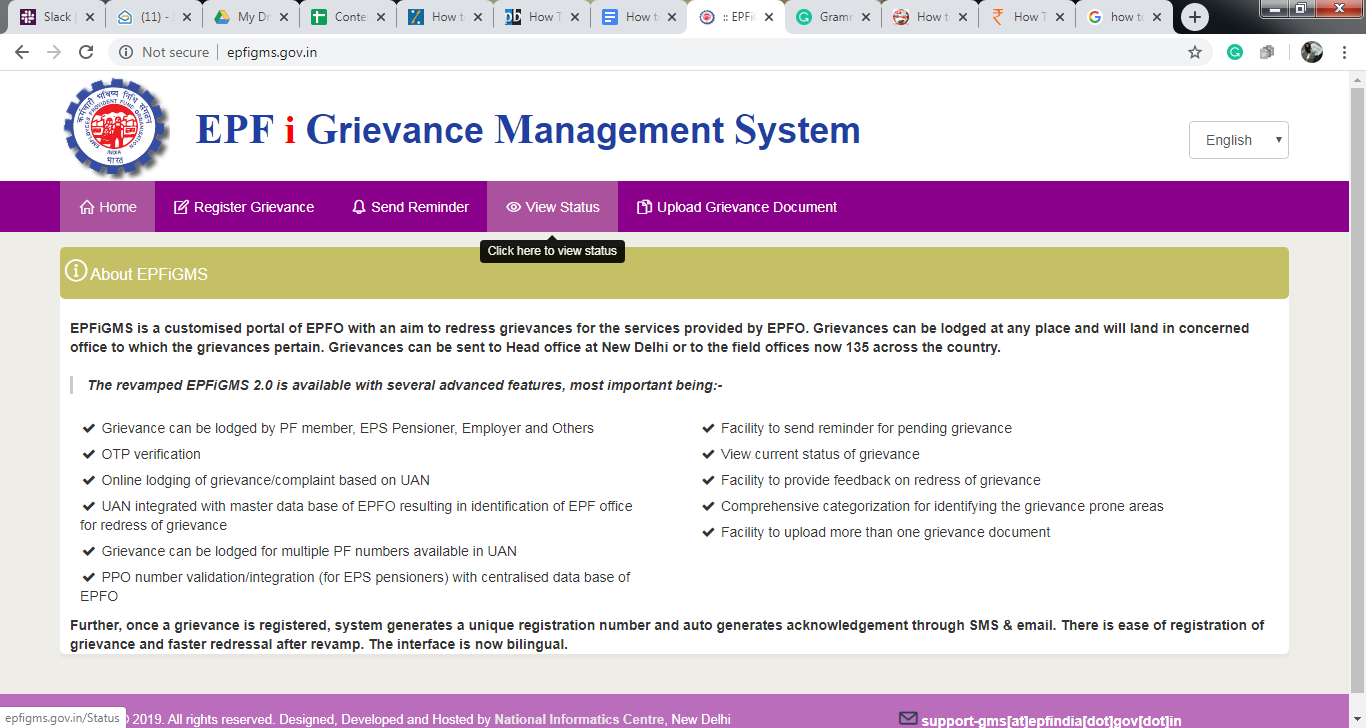
Task: Switch to the My Drive tab
Action: [x=250, y=17]
